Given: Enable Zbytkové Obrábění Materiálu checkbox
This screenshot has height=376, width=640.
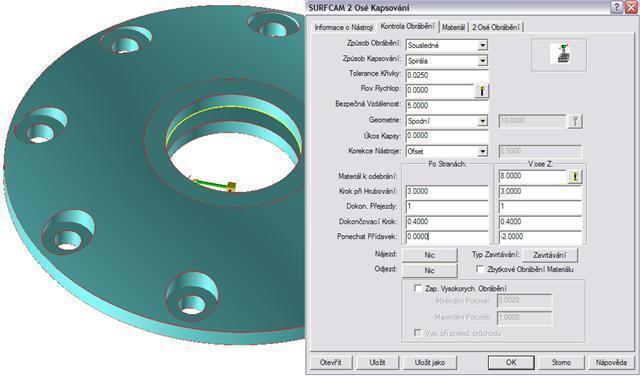Looking at the screenshot, I should tap(480, 269).
